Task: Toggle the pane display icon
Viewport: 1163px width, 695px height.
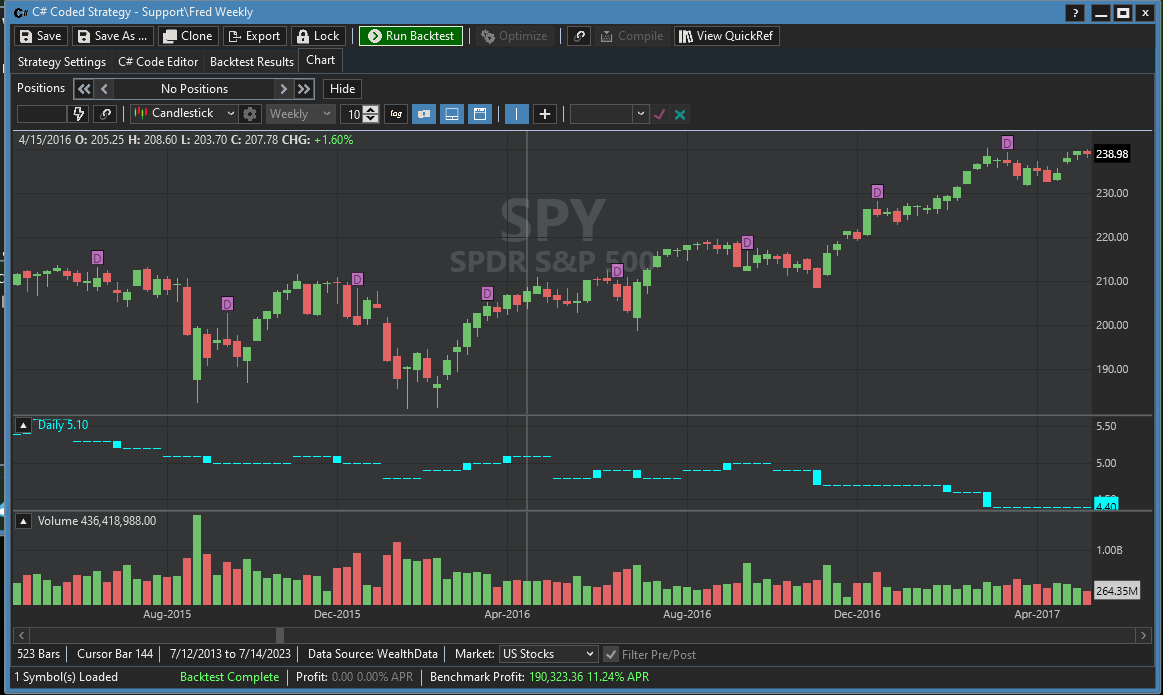Action: pos(451,113)
